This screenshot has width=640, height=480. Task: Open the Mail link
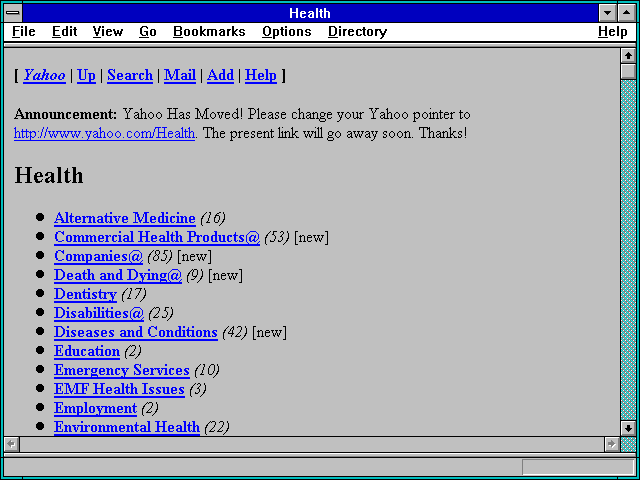click(180, 76)
